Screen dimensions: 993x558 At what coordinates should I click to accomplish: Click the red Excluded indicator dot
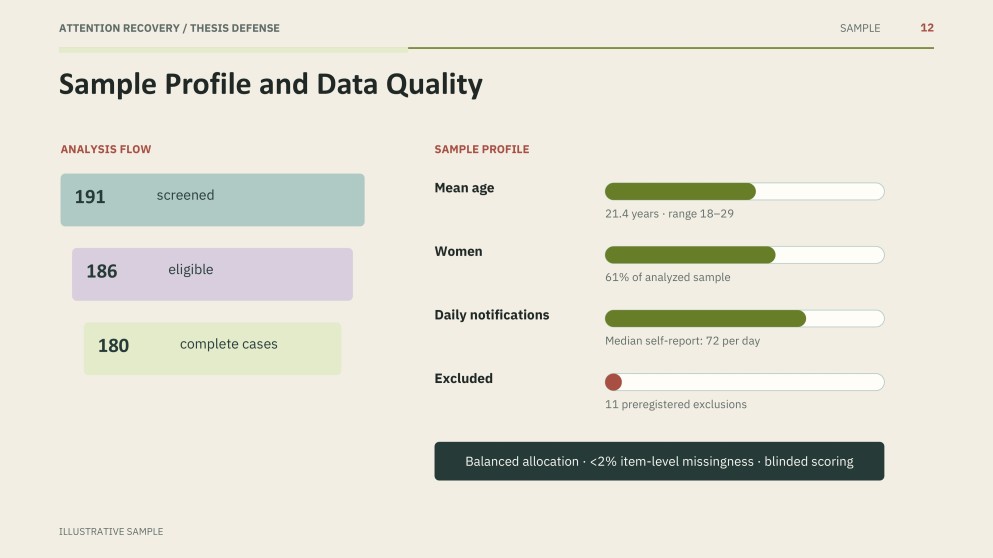pos(613,382)
